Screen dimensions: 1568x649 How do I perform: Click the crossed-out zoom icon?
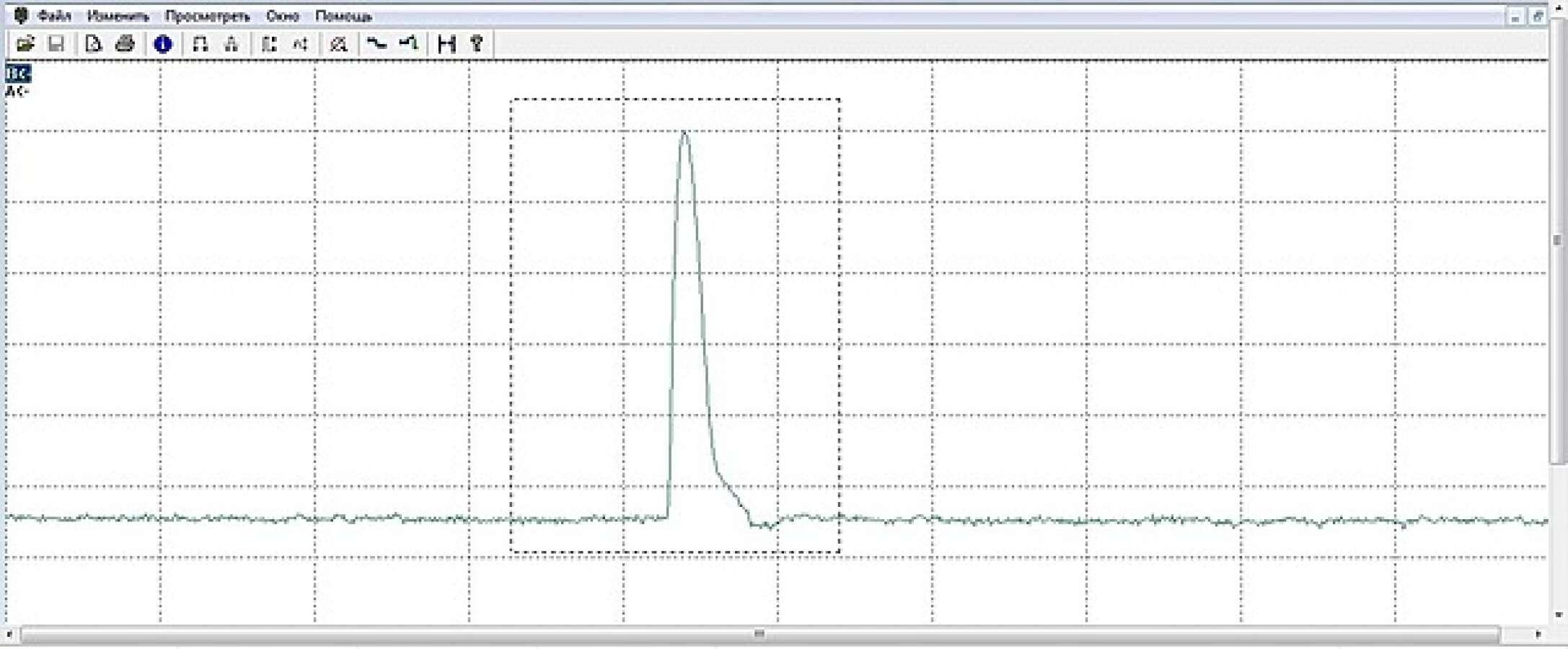(x=338, y=45)
